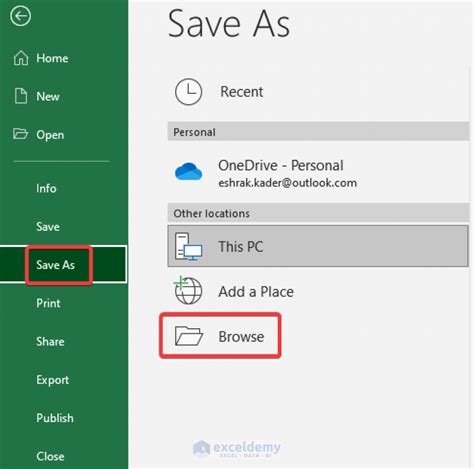
Task: Click the Recent clock icon
Action: point(188,92)
